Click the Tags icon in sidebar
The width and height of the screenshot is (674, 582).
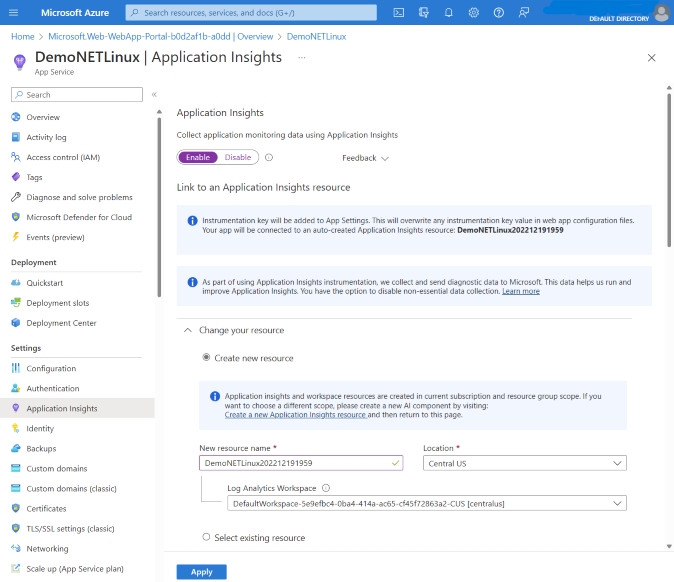click(16, 177)
